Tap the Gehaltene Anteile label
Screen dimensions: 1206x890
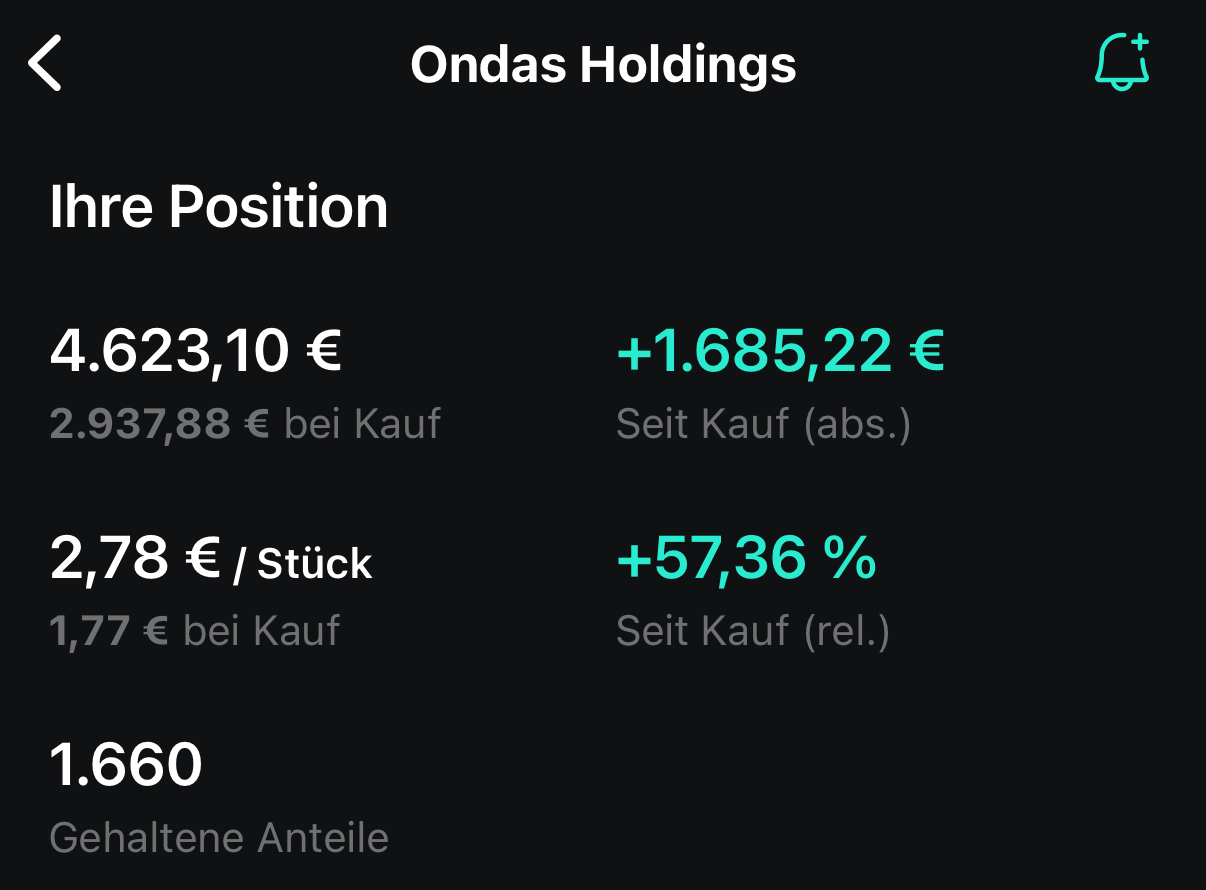point(219,838)
